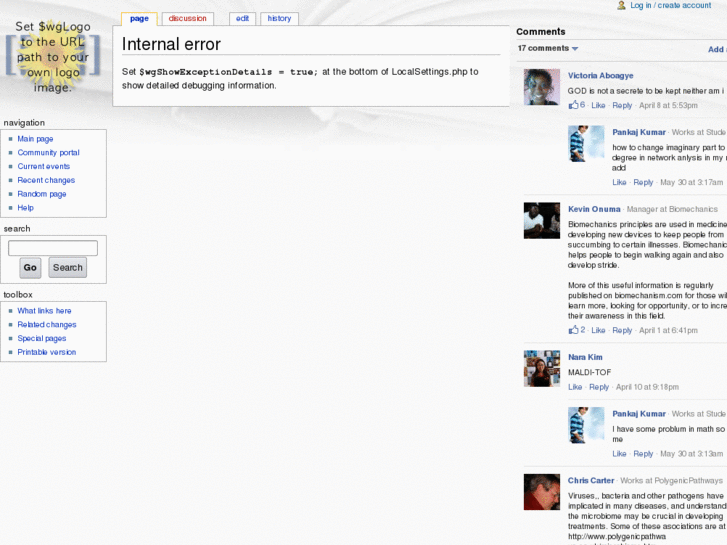This screenshot has width=727, height=545.
Task: Click Log in / create account link
Action: pyautogui.click(x=670, y=5)
